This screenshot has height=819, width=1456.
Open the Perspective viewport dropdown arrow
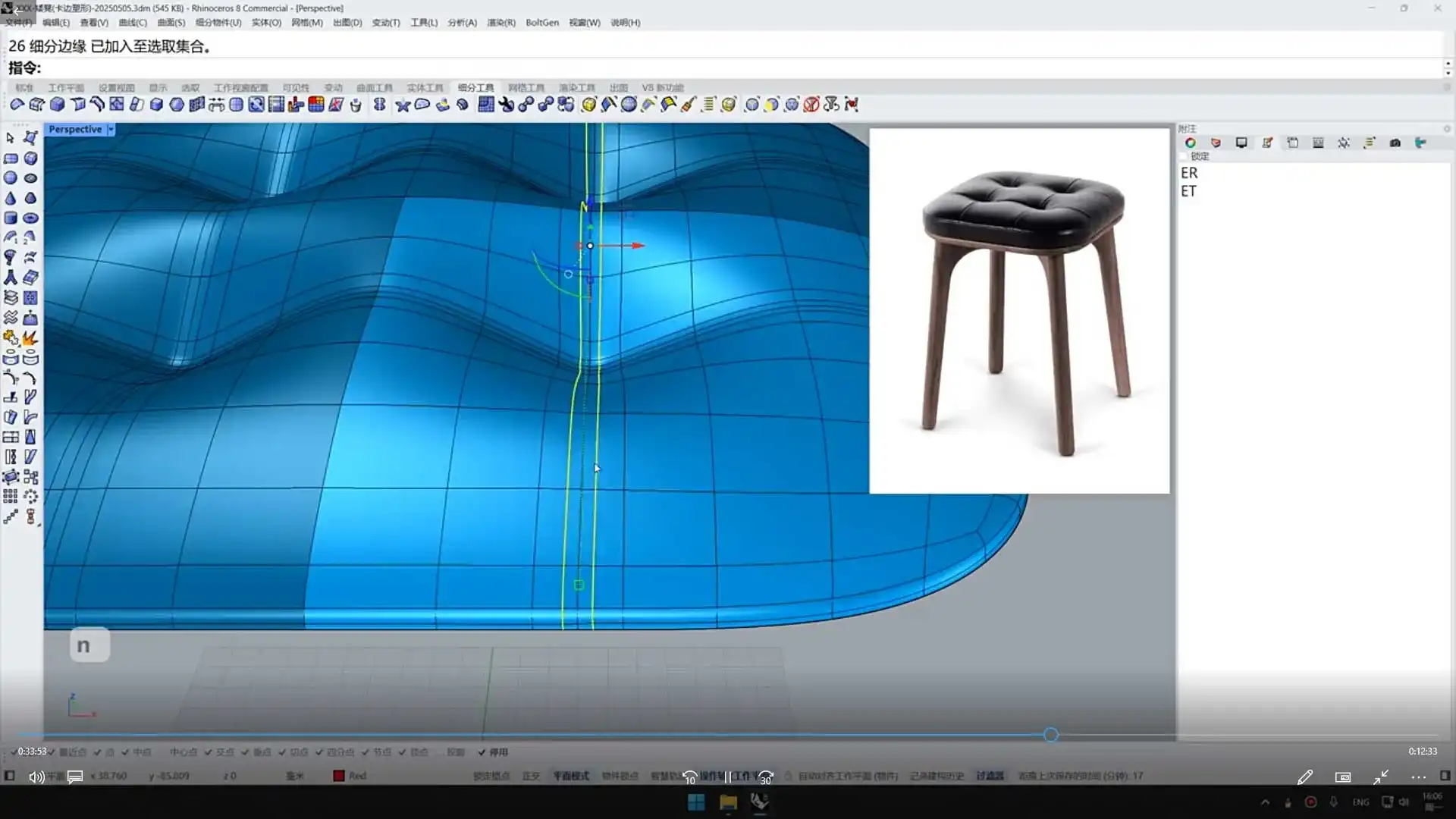pos(111,130)
